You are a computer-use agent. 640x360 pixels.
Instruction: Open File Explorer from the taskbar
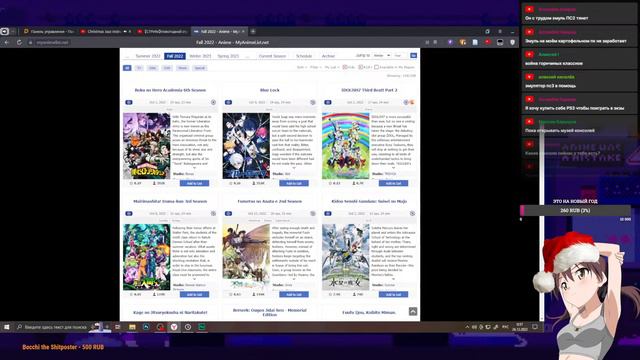(x=132, y=327)
